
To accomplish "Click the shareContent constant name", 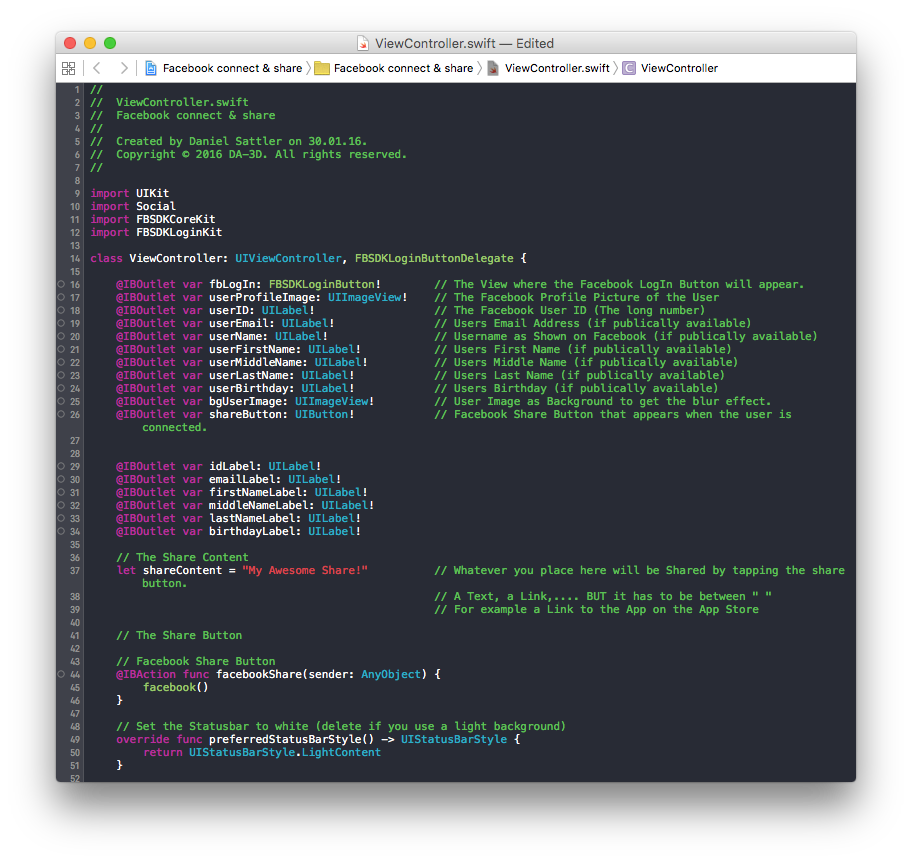I will 182,571.
